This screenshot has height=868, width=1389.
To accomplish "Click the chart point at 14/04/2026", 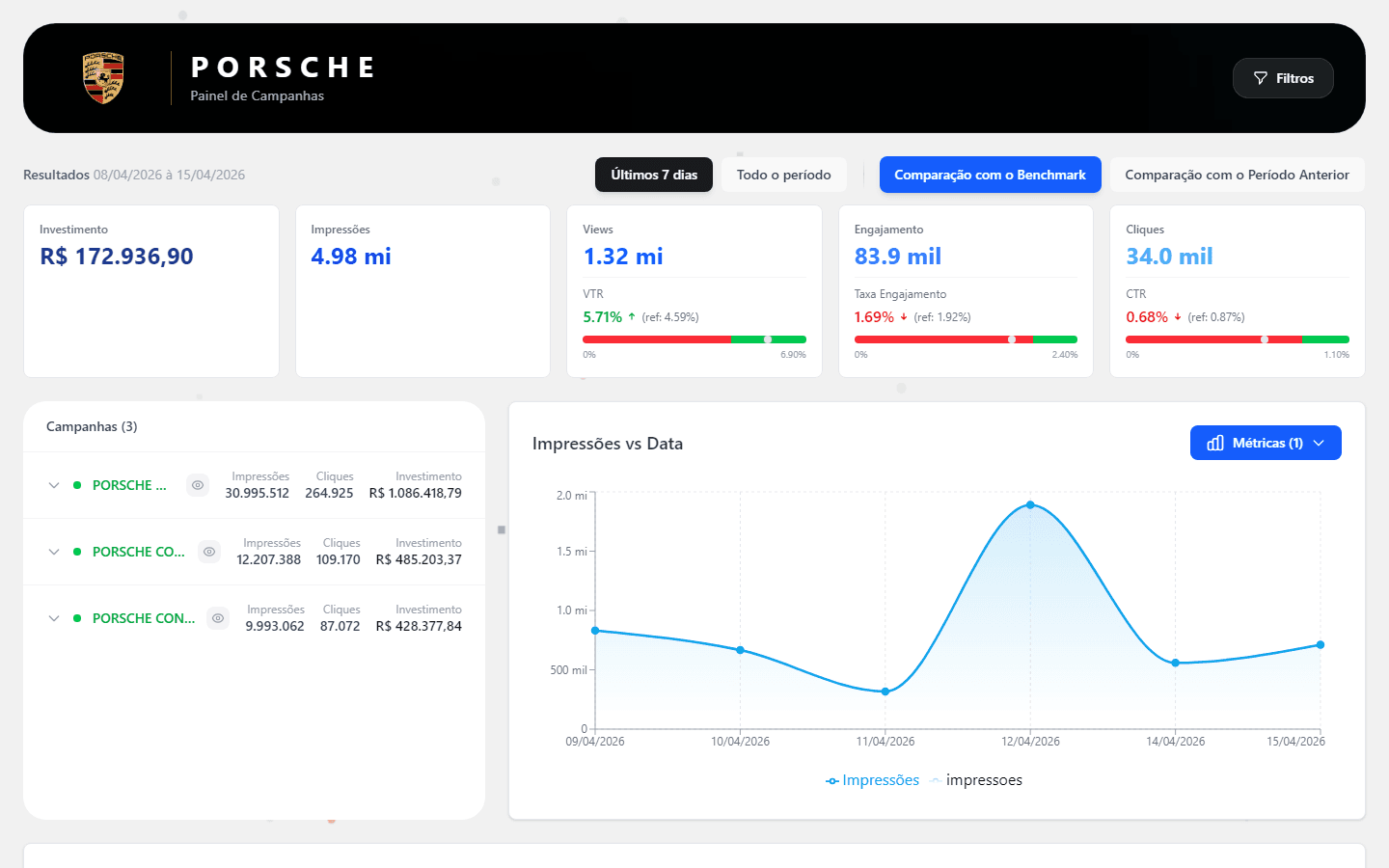I will coord(1175,663).
